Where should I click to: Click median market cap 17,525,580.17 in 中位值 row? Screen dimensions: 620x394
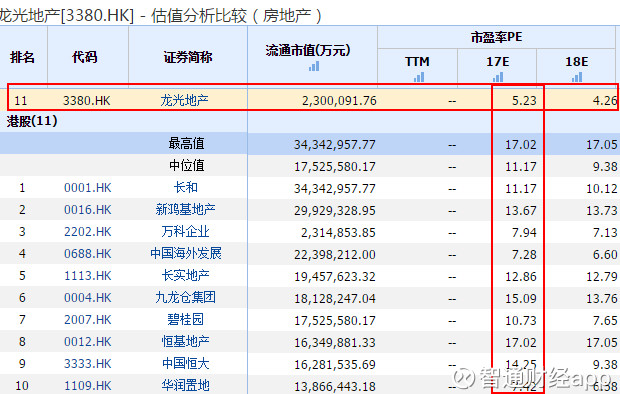(x=335, y=167)
